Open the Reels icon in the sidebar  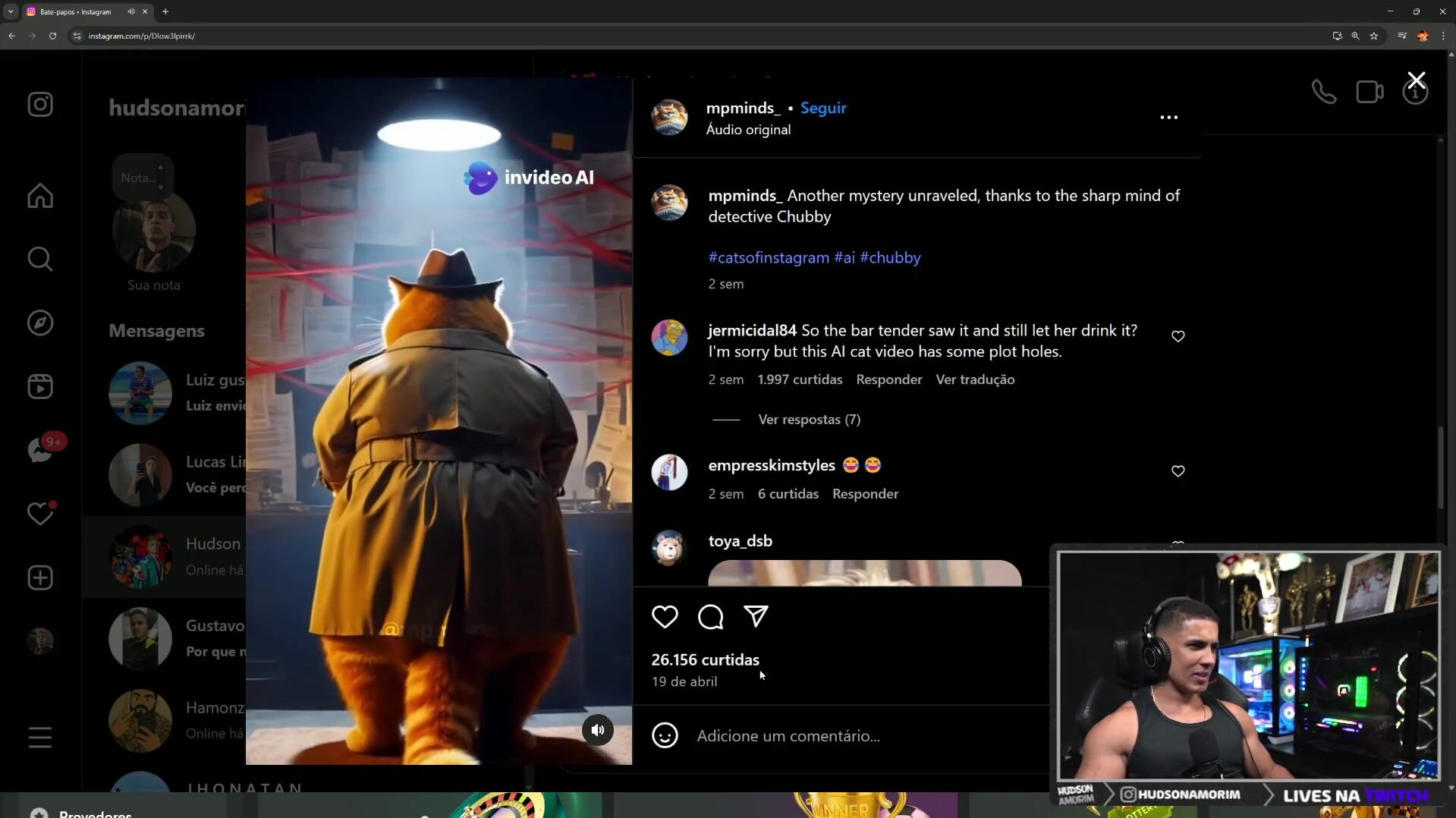tap(40, 387)
